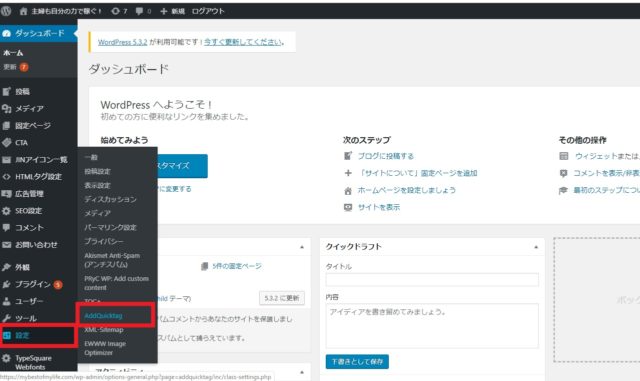
Task: Click ホームページを設定しましょう link
Action: click(407, 190)
